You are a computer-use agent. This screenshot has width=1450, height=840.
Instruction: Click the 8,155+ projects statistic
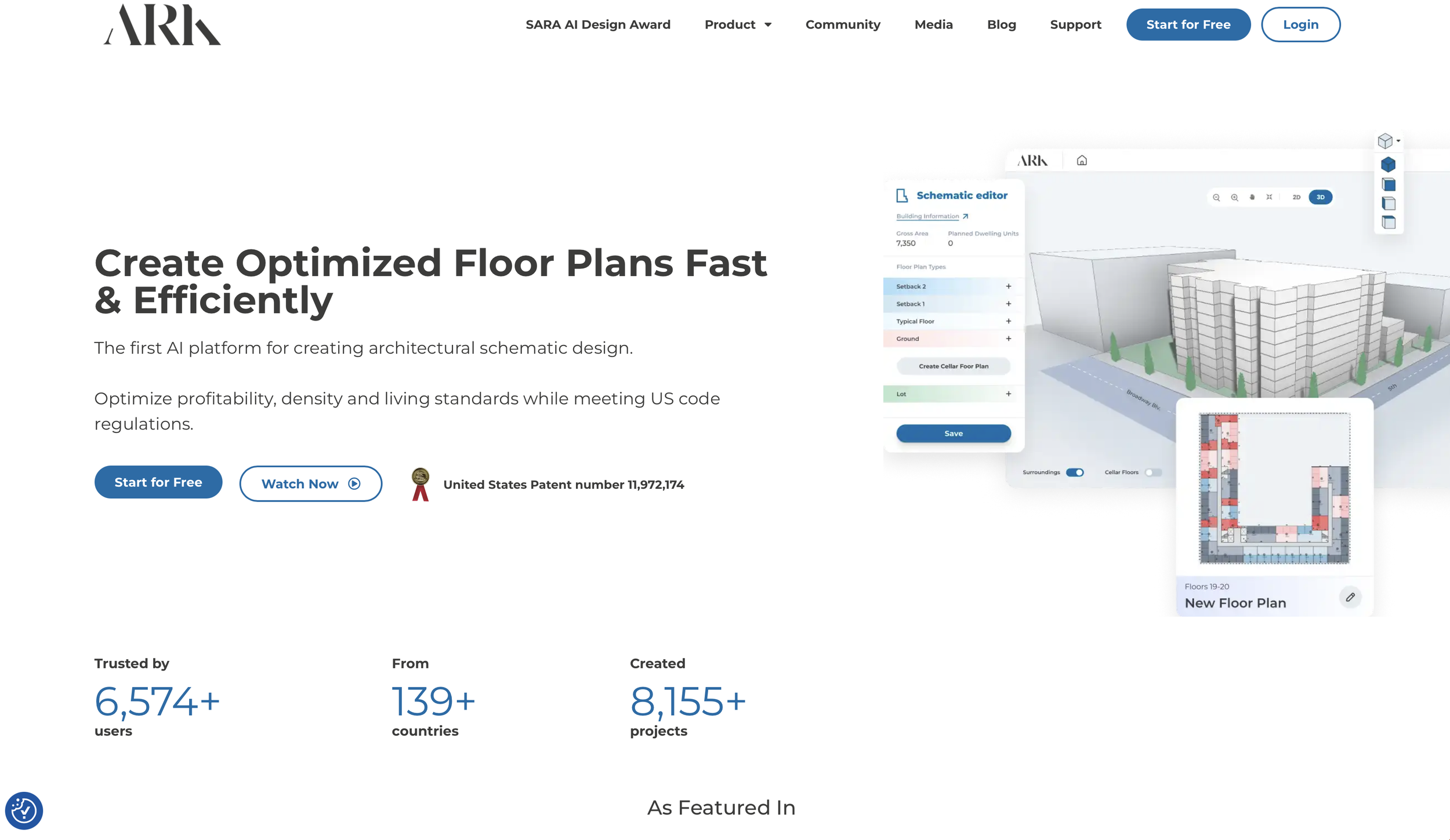(688, 701)
